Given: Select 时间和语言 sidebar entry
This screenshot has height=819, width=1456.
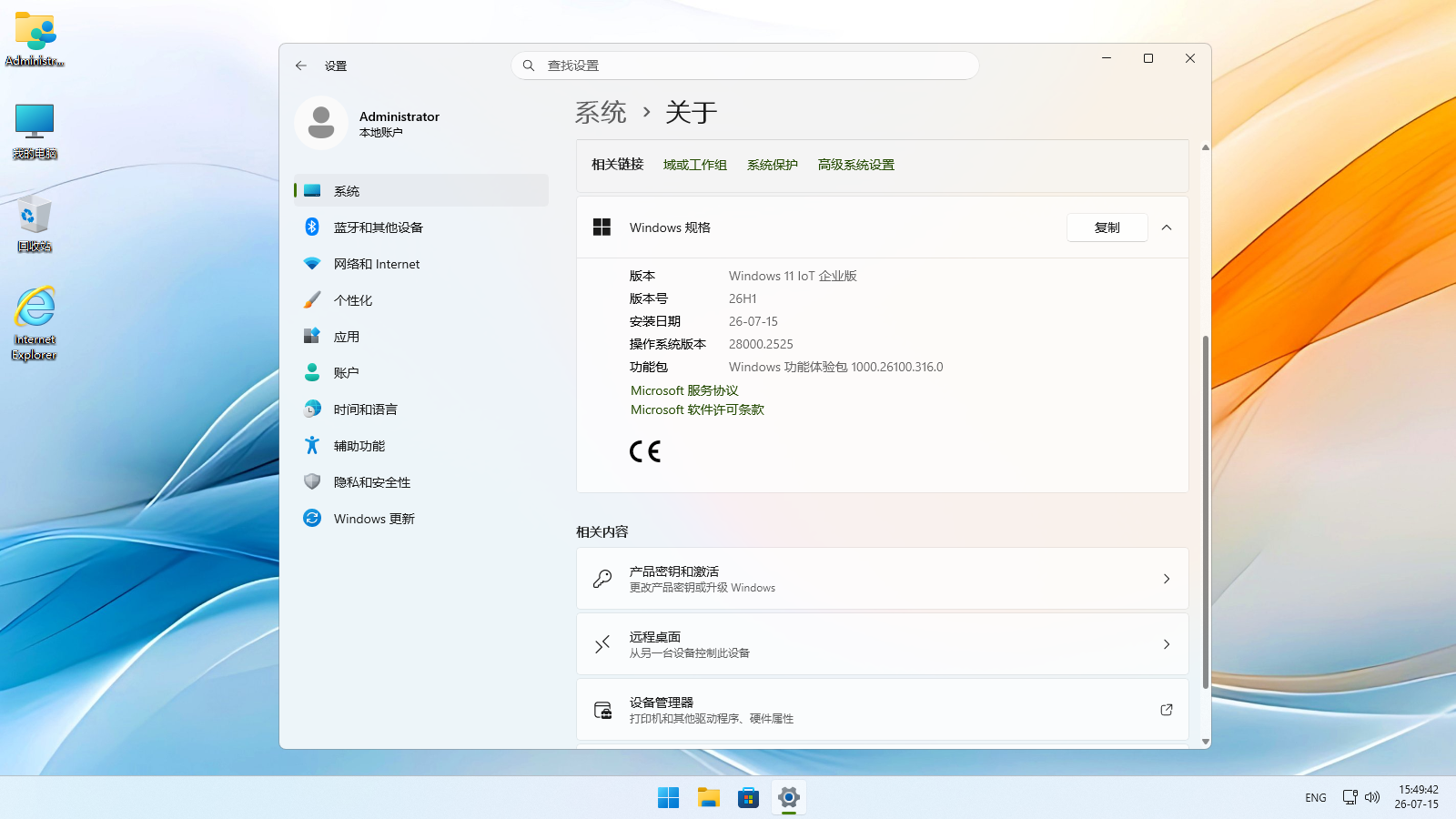Looking at the screenshot, I should click(421, 409).
